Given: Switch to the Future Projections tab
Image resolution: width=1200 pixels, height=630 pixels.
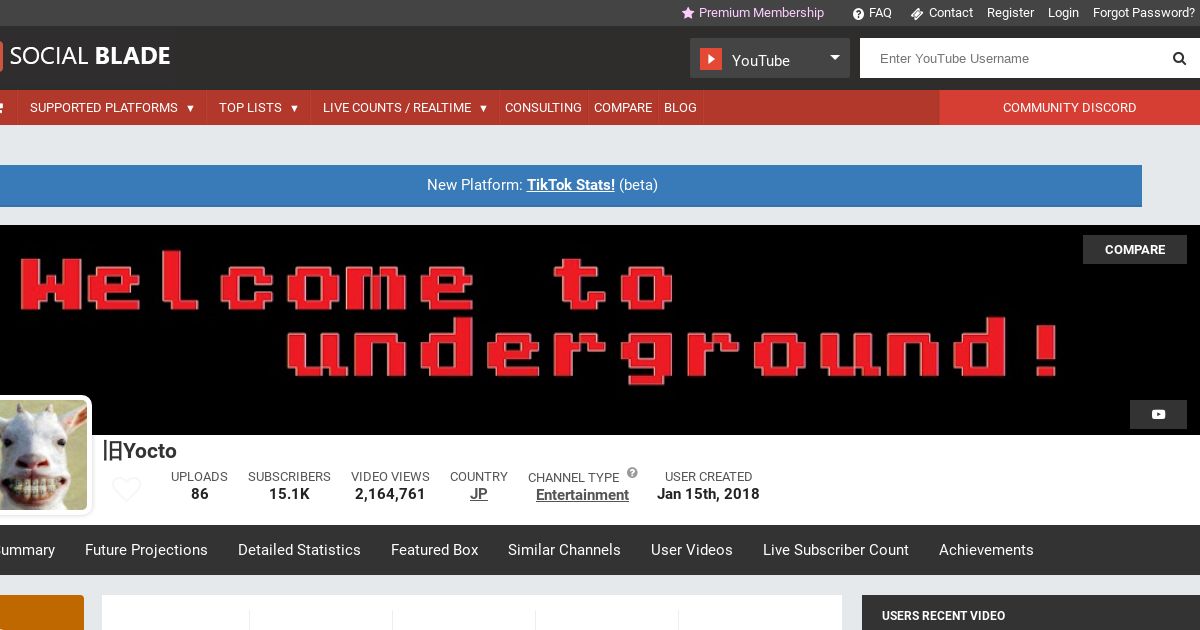Looking at the screenshot, I should [146, 550].
